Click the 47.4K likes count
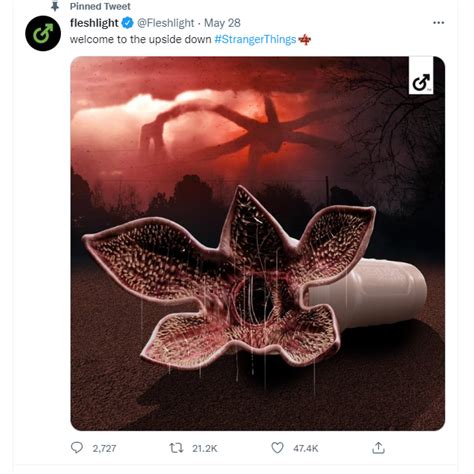 [x=306, y=448]
